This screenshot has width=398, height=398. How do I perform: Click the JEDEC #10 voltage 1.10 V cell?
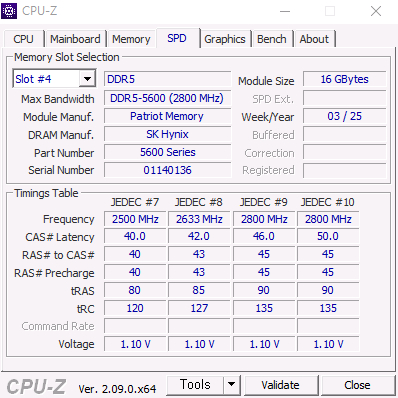click(328, 344)
